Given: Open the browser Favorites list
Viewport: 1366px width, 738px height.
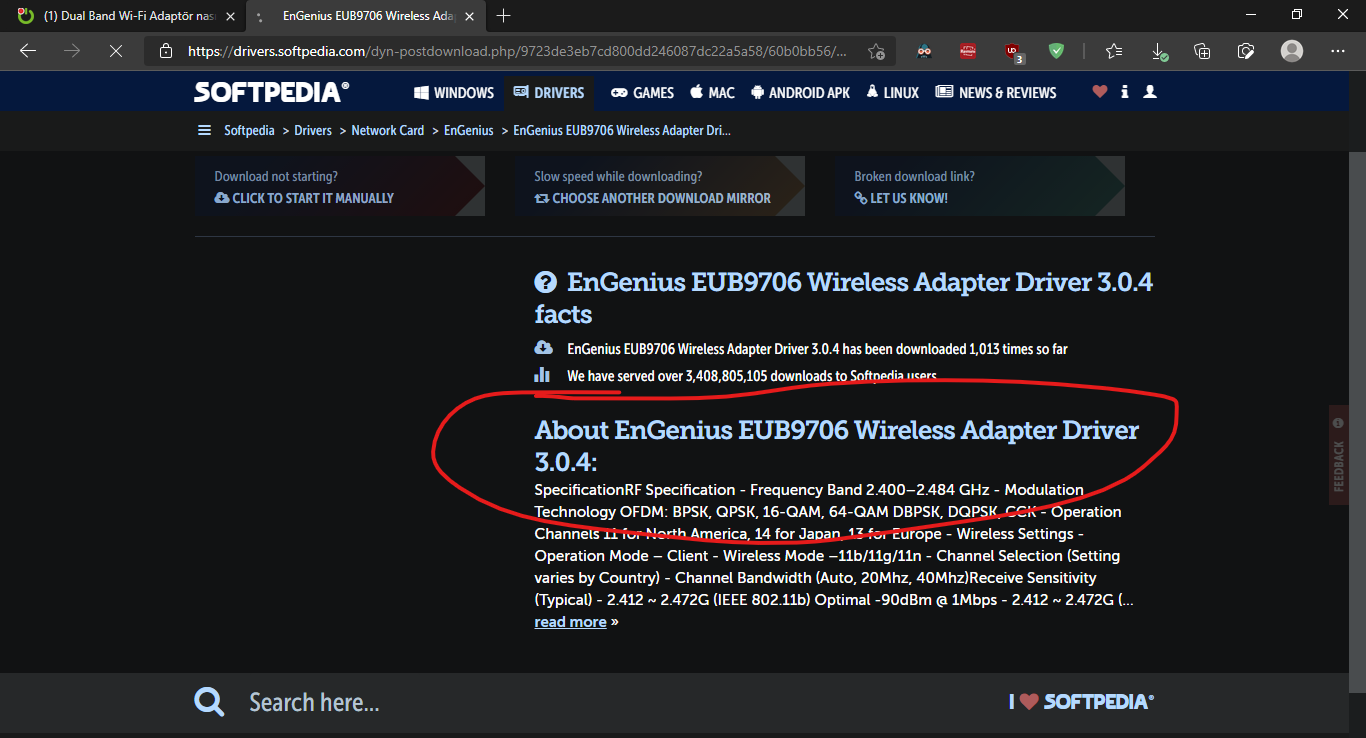Looking at the screenshot, I should (x=1115, y=51).
